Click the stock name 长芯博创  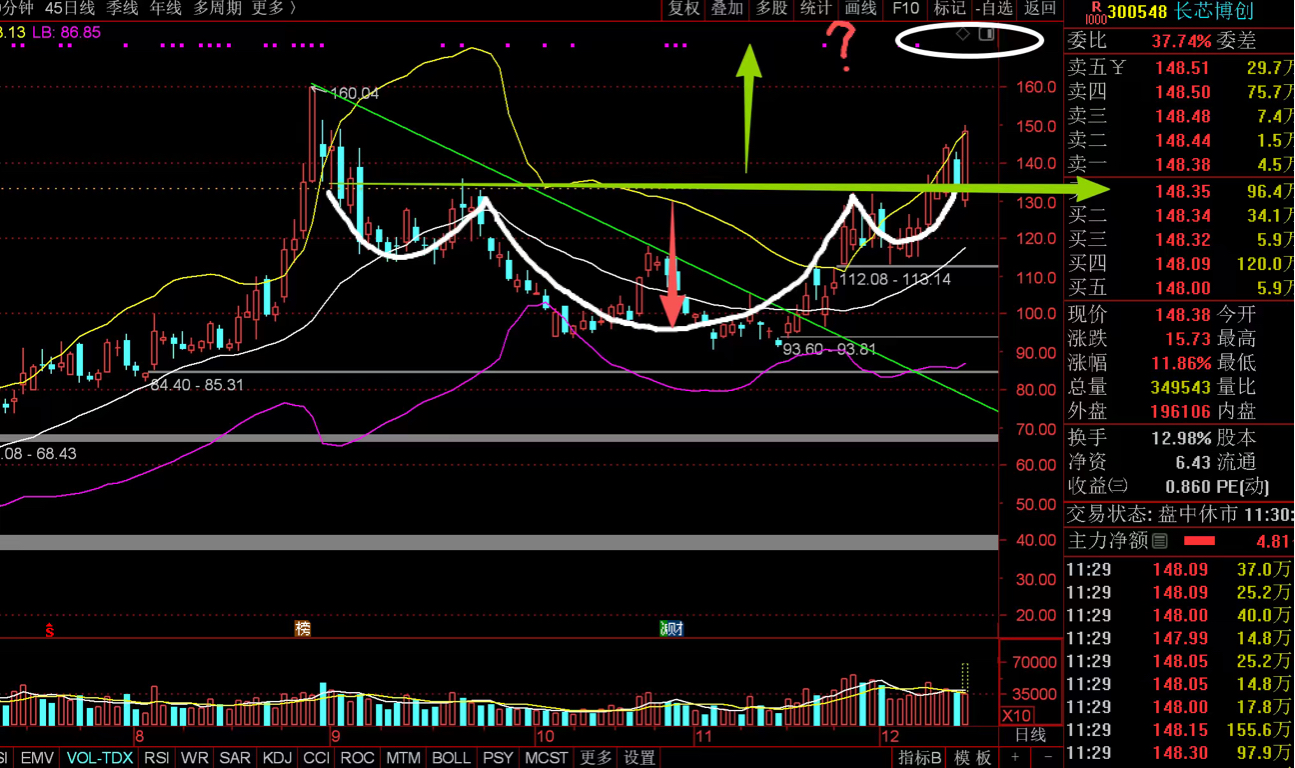(1213, 12)
